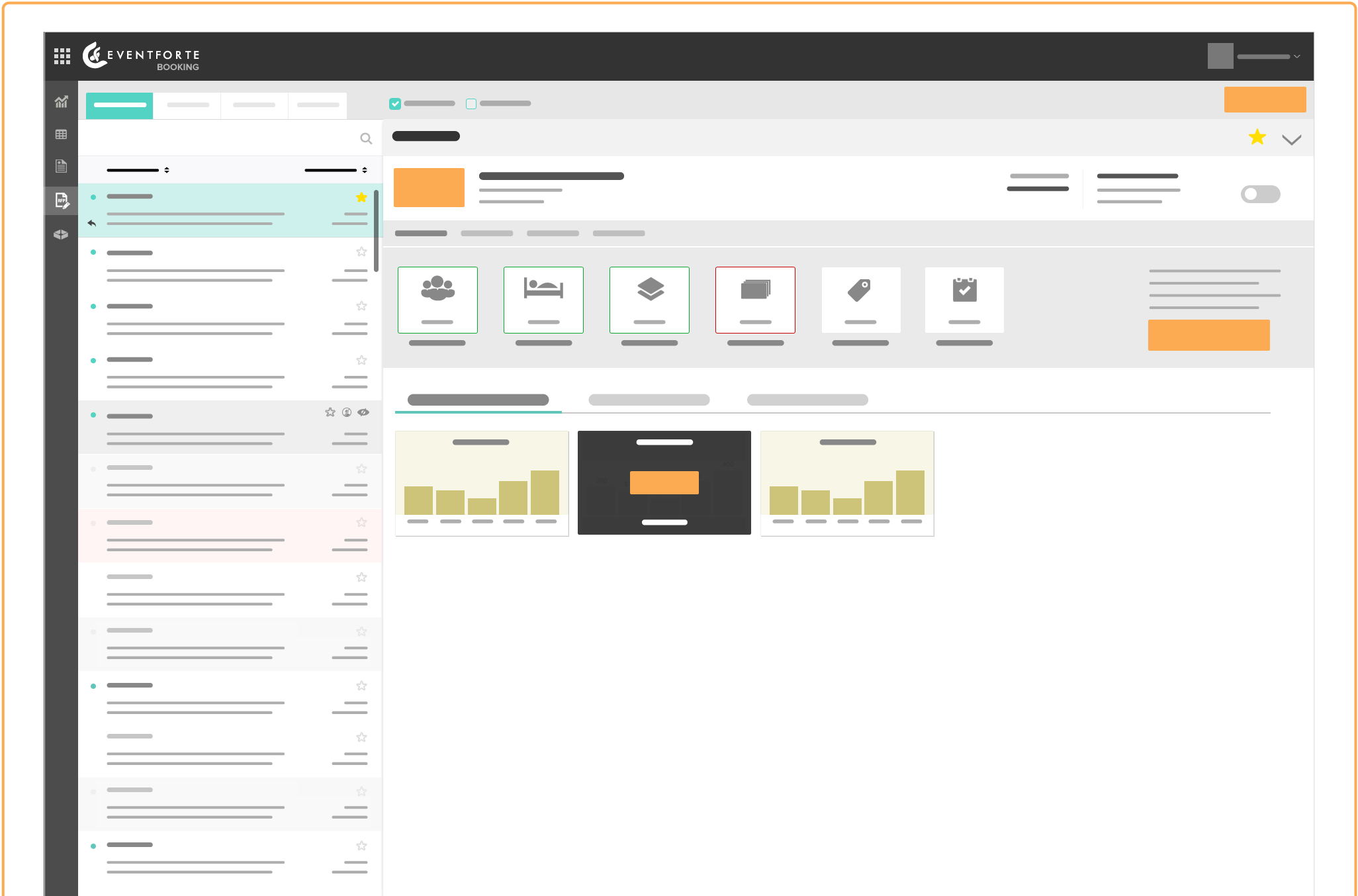Toggle the switch in the venue header
The width and height of the screenshot is (1358, 896).
coord(1260,195)
